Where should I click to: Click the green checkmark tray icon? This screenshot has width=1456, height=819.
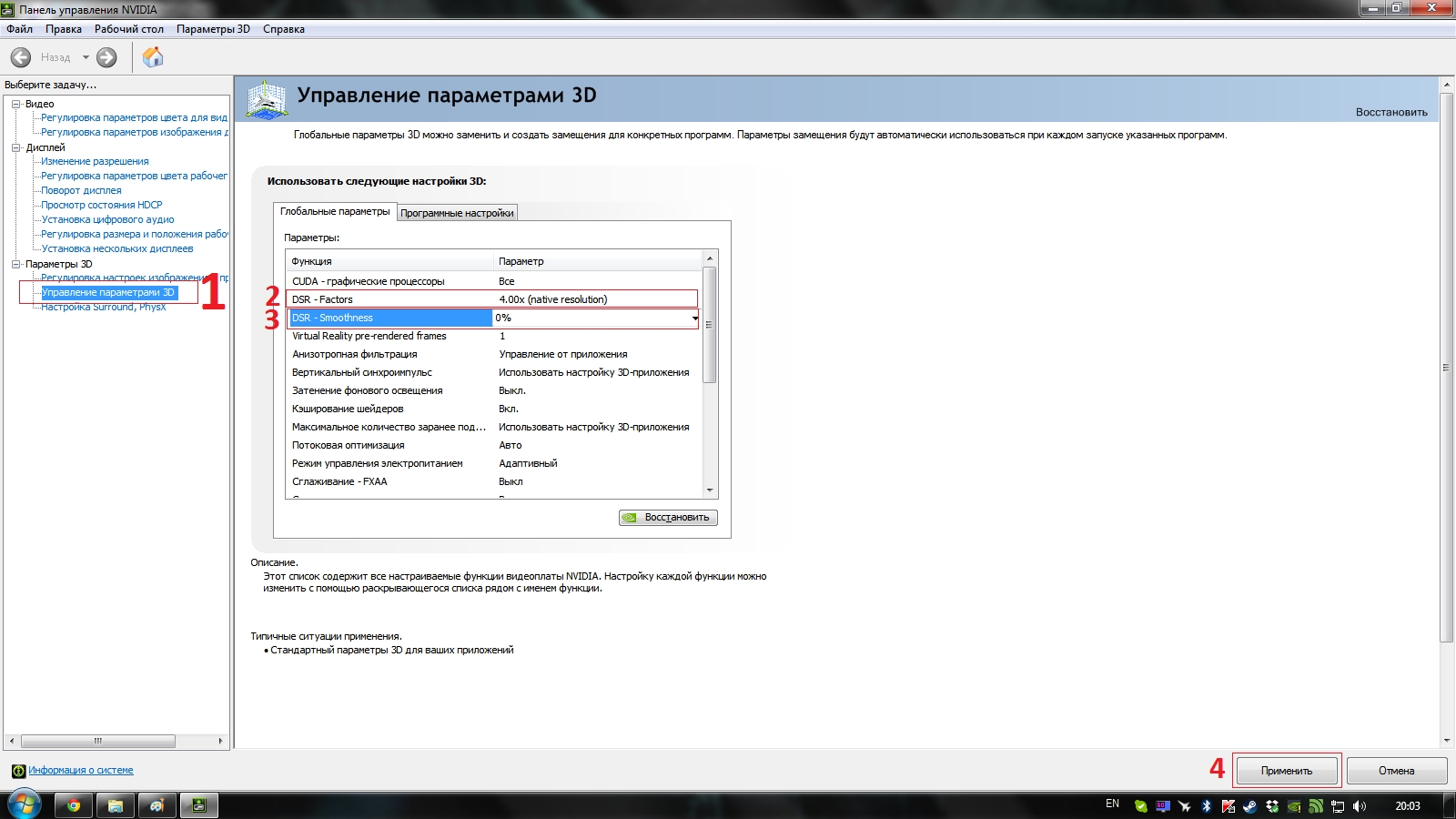(1141, 806)
